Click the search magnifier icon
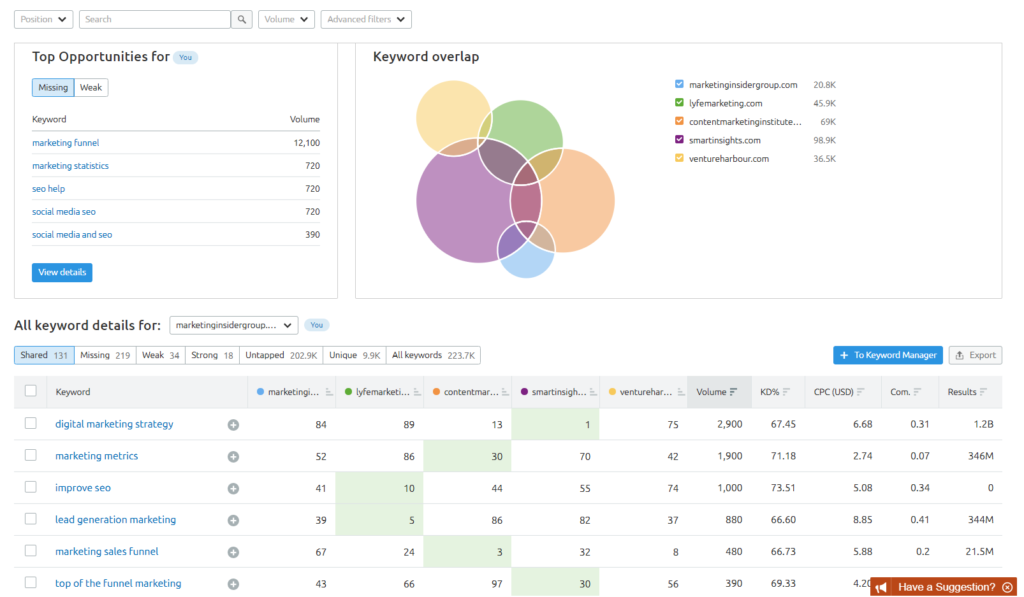1024x597 pixels. [241, 19]
